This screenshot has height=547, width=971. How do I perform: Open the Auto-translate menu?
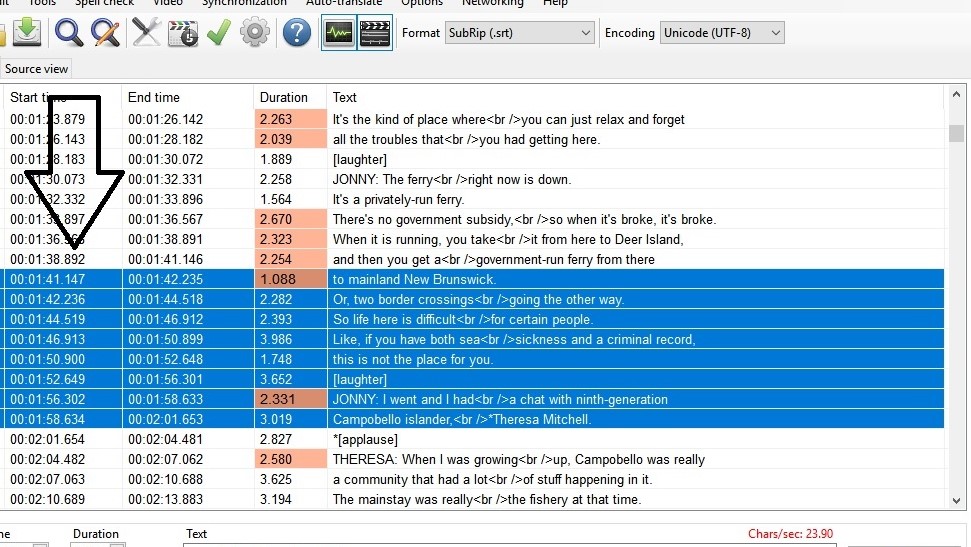pyautogui.click(x=344, y=3)
